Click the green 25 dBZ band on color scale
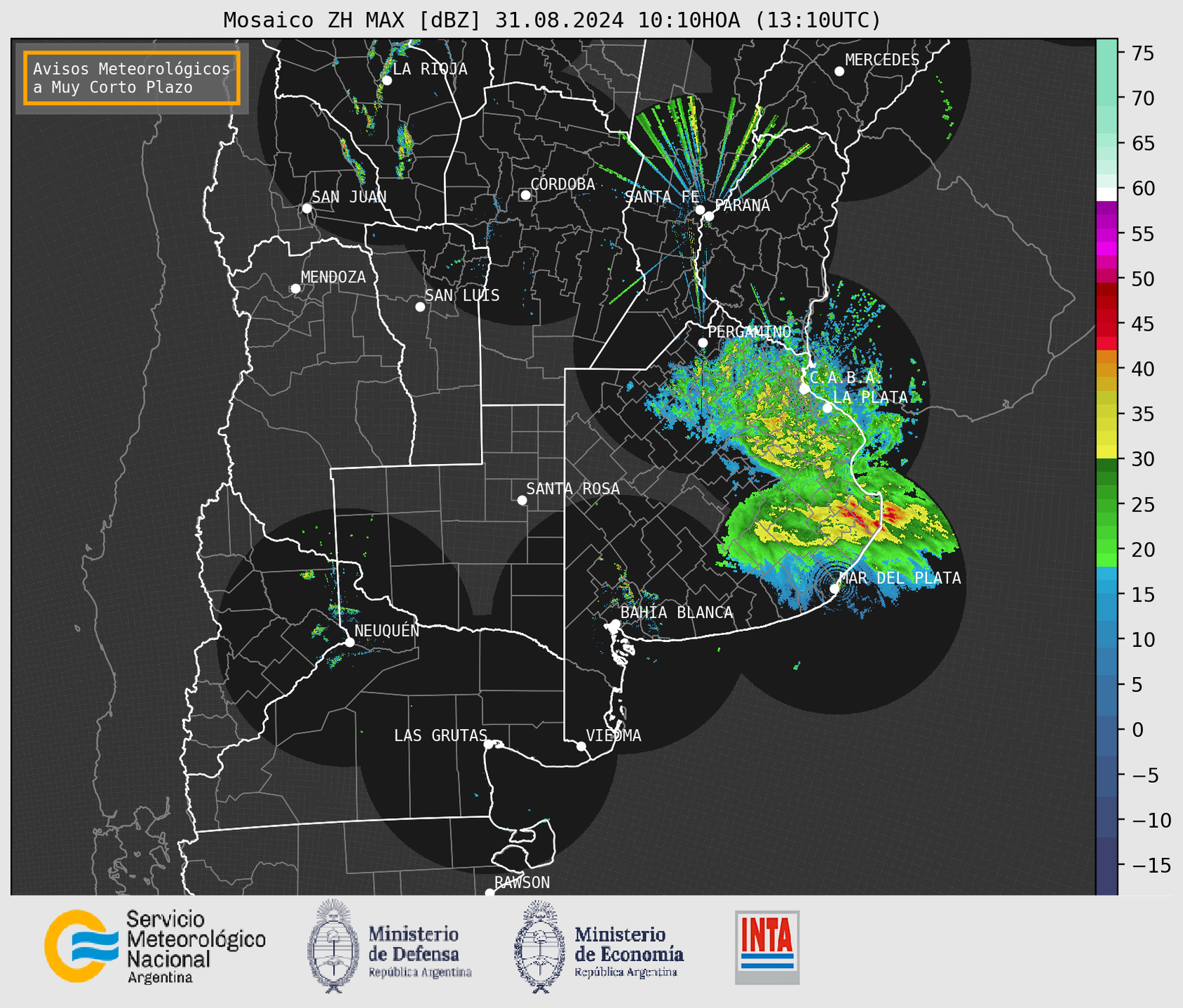1183x1008 pixels. [x=1107, y=504]
